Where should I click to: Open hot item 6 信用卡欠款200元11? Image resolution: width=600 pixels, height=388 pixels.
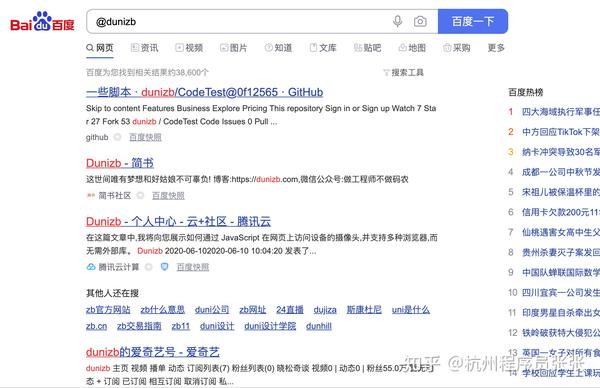(x=561, y=212)
